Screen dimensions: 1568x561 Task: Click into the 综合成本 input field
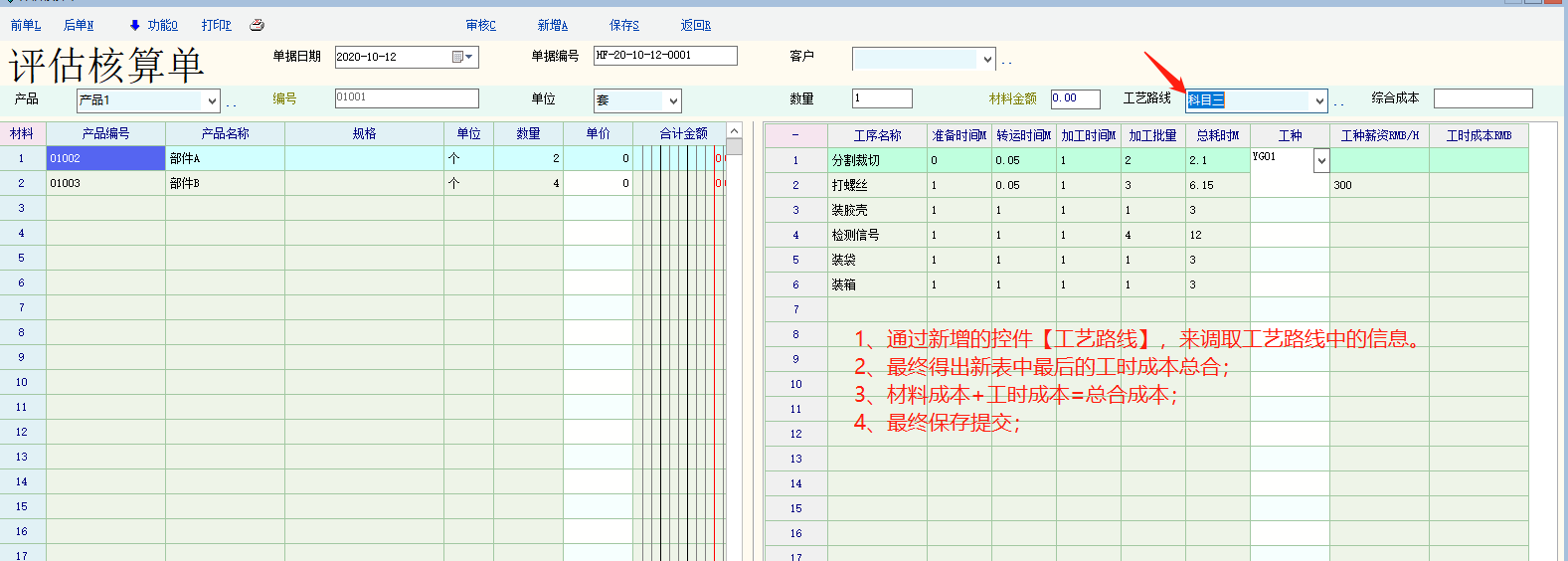pyautogui.click(x=1482, y=98)
